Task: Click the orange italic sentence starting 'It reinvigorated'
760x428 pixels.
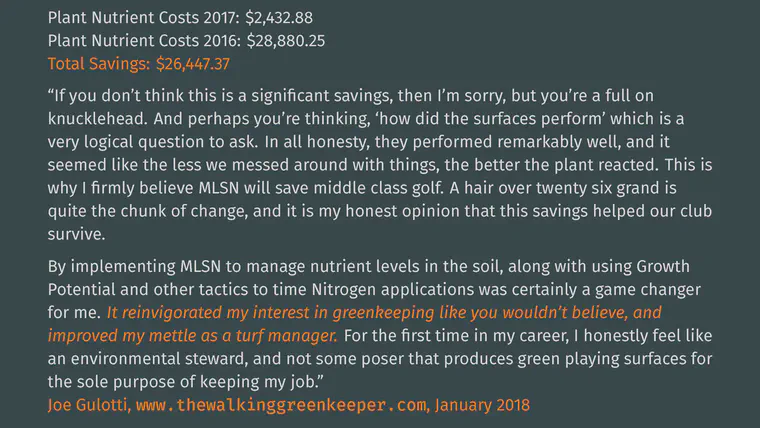Action: pyautogui.click(x=354, y=324)
